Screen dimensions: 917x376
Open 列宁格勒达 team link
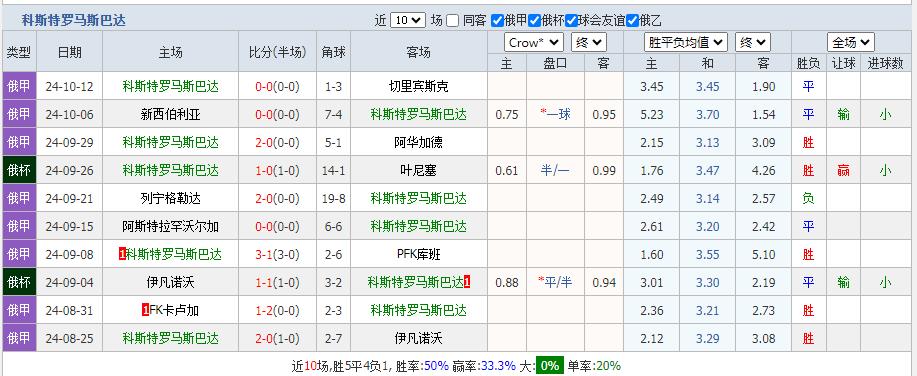pyautogui.click(x=170, y=199)
